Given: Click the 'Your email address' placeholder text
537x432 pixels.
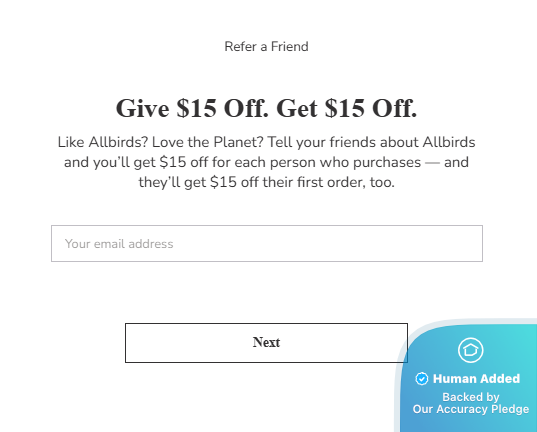Looking at the screenshot, I should [x=119, y=244].
